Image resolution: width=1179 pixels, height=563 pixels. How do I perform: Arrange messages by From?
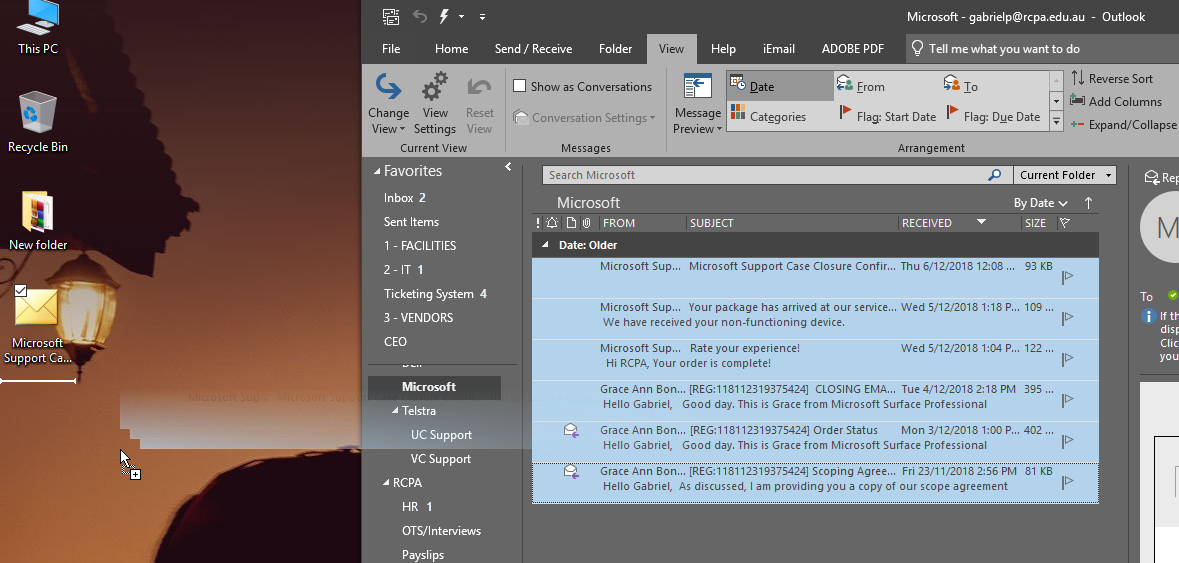point(887,86)
